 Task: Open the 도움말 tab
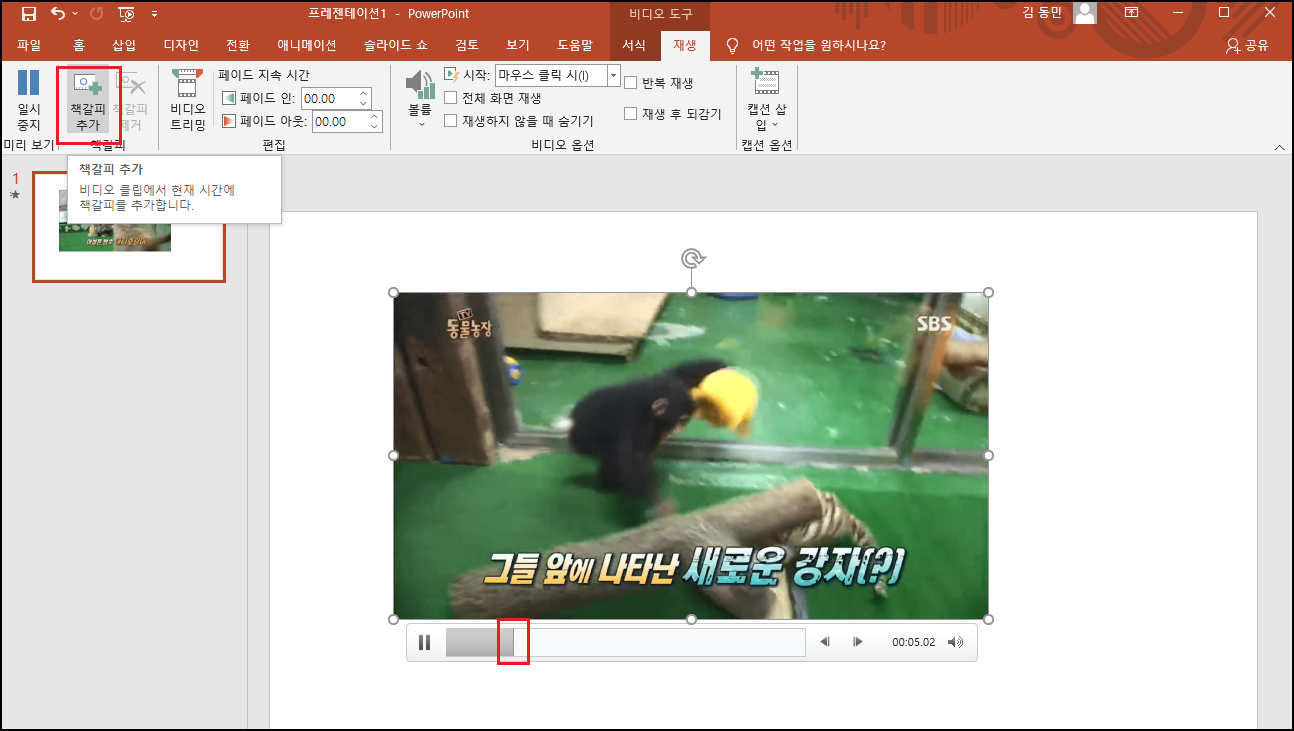tap(575, 45)
